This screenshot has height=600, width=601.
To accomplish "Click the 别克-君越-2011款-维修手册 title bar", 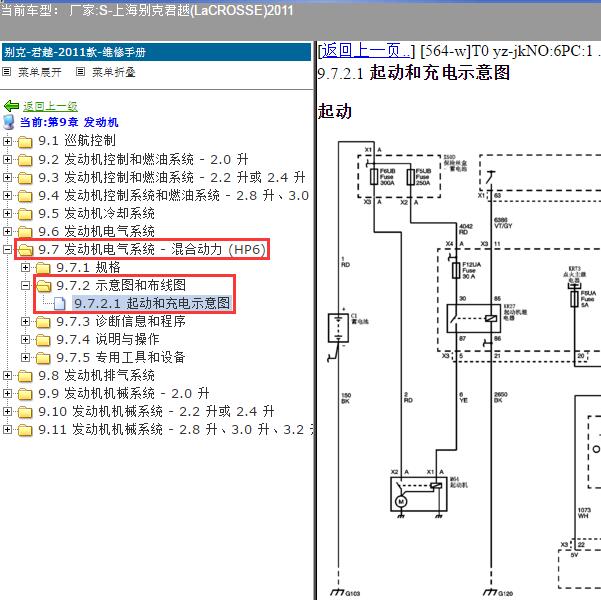I will 156,52.
